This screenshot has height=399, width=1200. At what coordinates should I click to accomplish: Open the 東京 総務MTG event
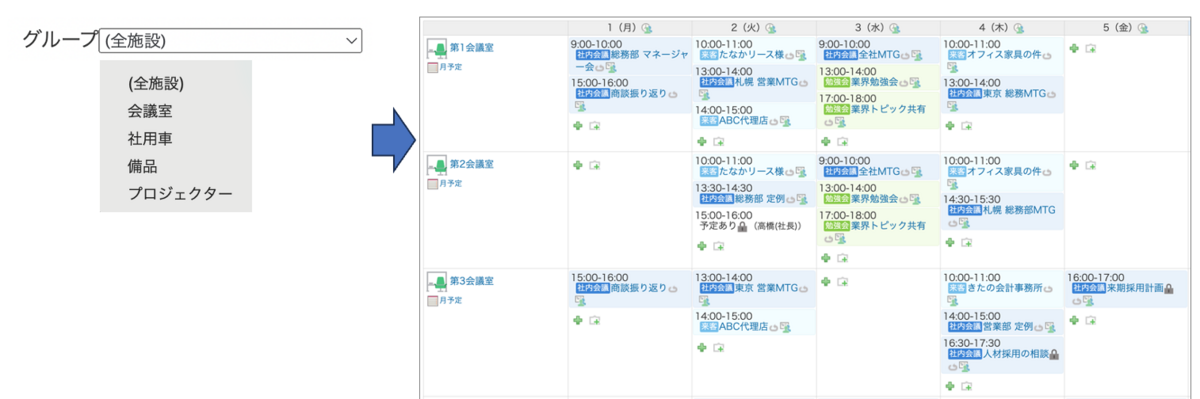tap(1014, 93)
